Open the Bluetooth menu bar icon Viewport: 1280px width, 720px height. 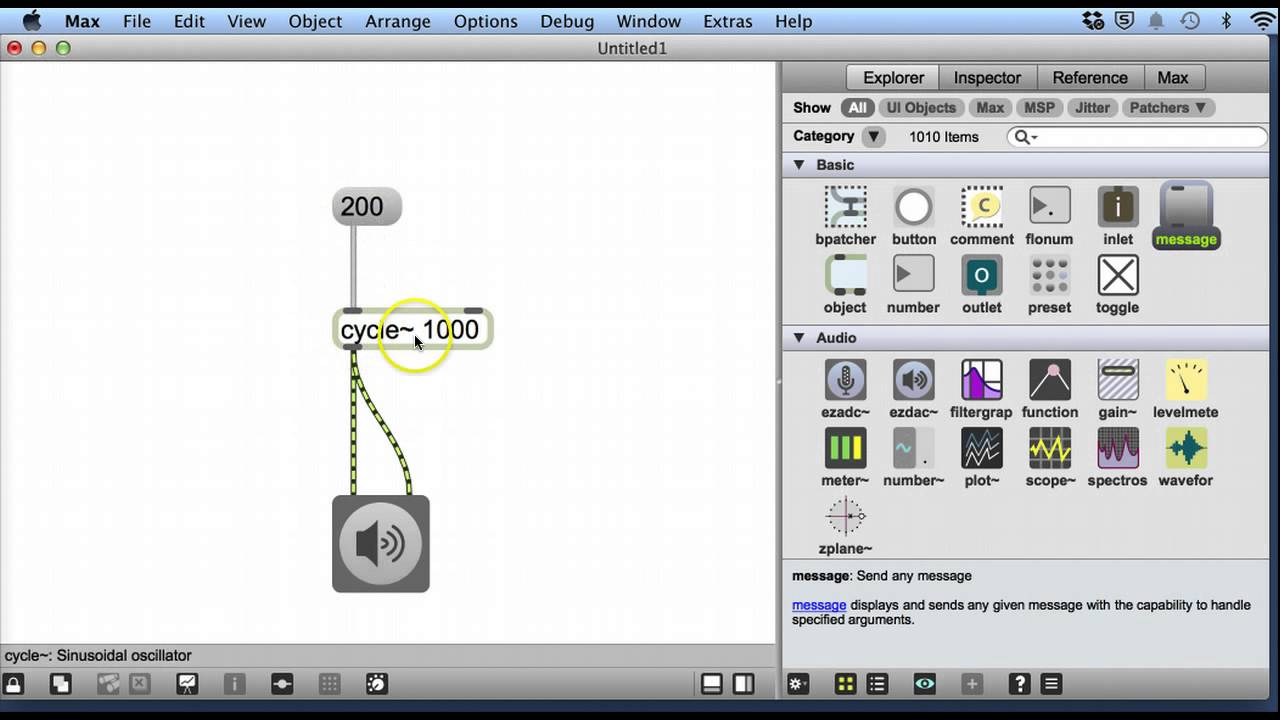click(x=1226, y=21)
